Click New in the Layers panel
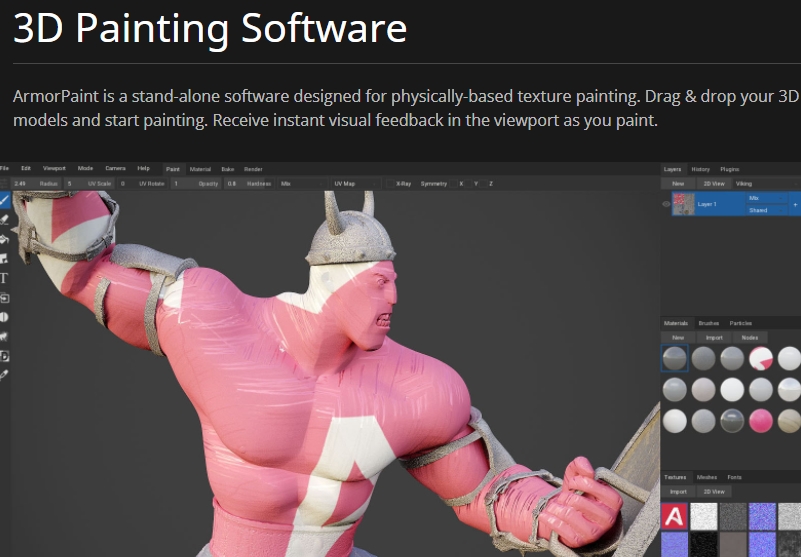 (x=678, y=183)
